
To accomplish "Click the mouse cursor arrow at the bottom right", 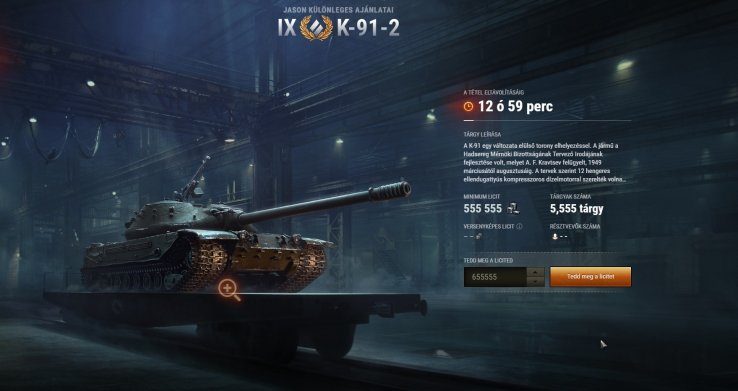I will 603,344.
